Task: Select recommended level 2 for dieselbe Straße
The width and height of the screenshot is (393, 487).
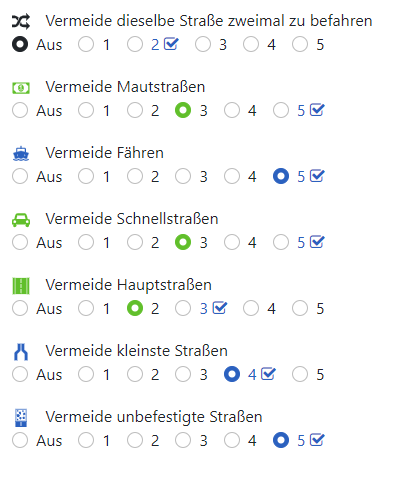Action: coord(135,44)
